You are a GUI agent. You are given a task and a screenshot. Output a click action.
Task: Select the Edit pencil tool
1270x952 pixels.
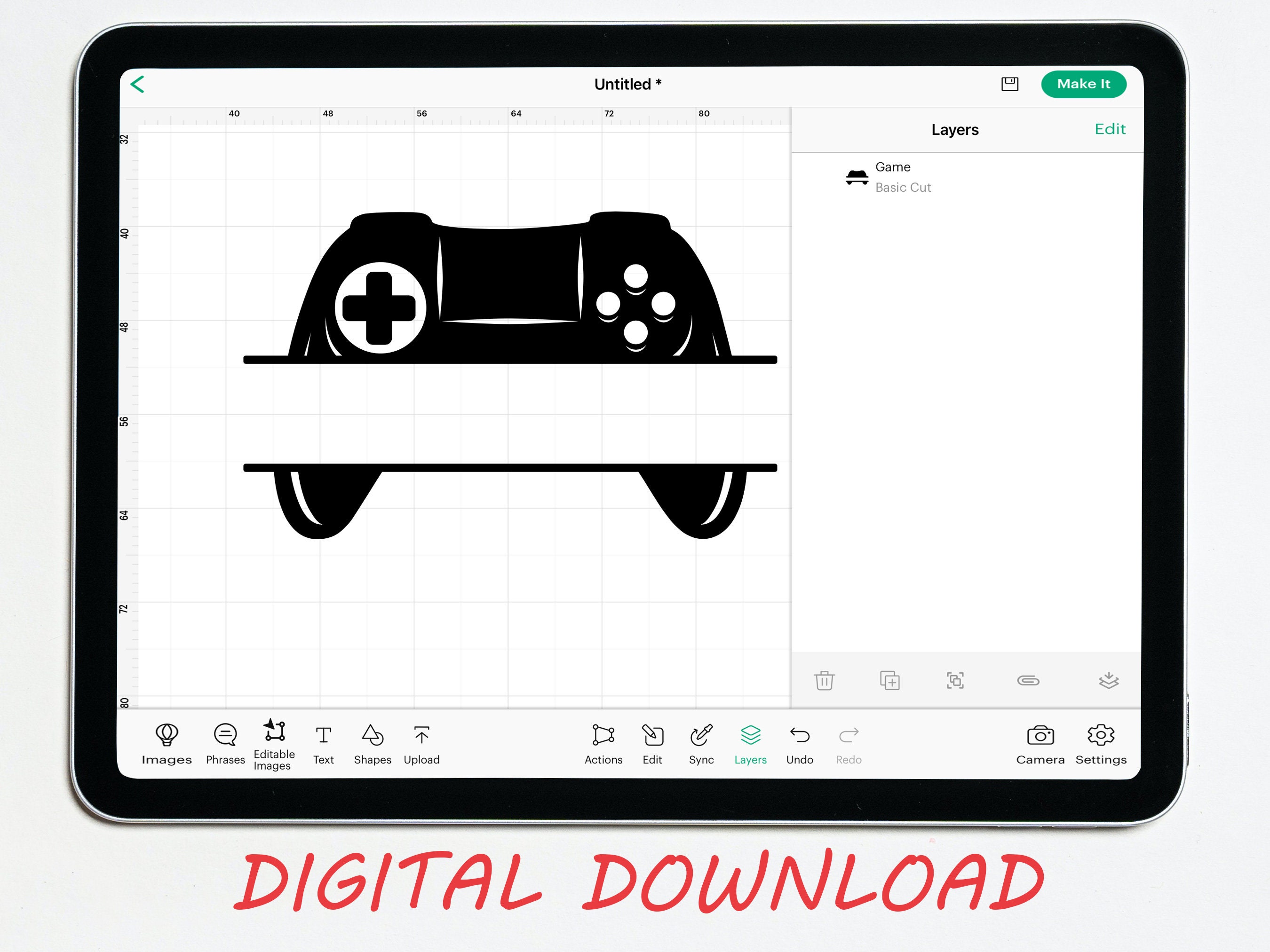tap(652, 743)
